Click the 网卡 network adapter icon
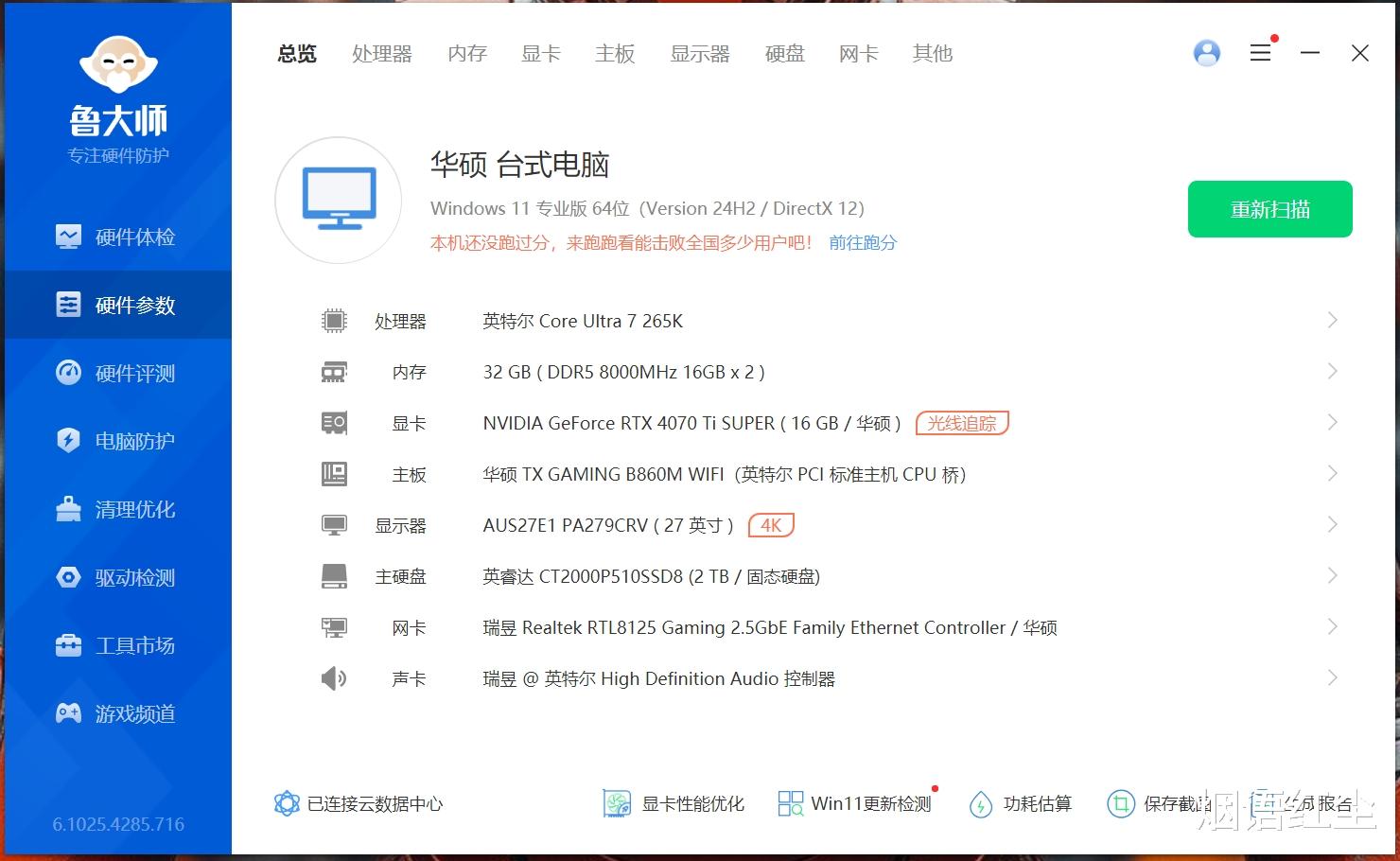1400x861 pixels. (x=334, y=627)
